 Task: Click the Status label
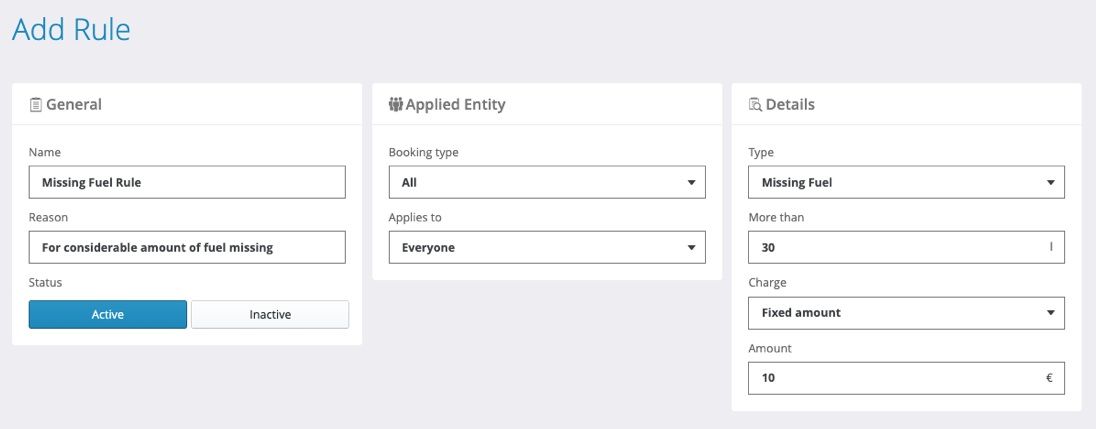coord(46,283)
